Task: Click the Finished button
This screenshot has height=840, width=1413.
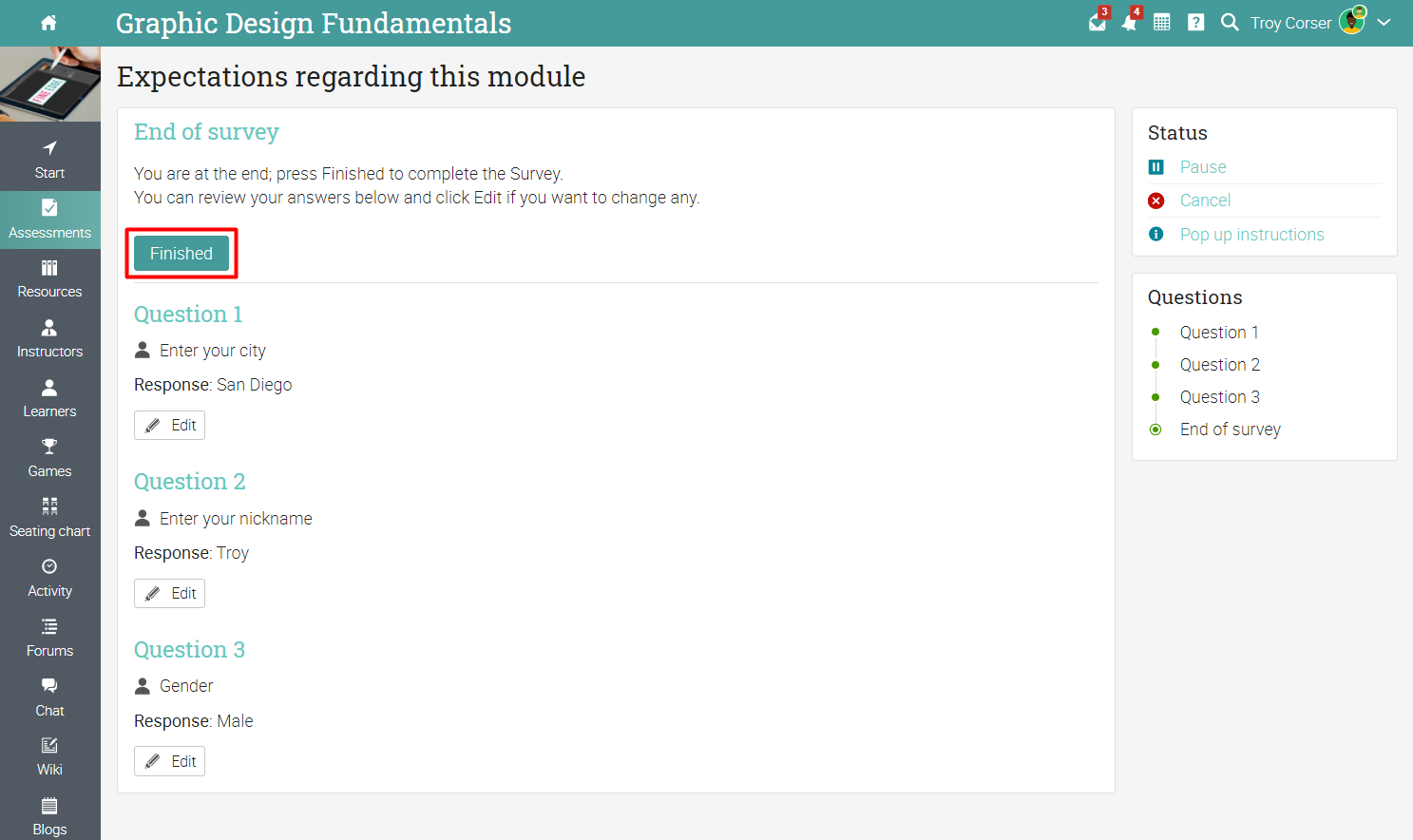Action: tap(181, 254)
